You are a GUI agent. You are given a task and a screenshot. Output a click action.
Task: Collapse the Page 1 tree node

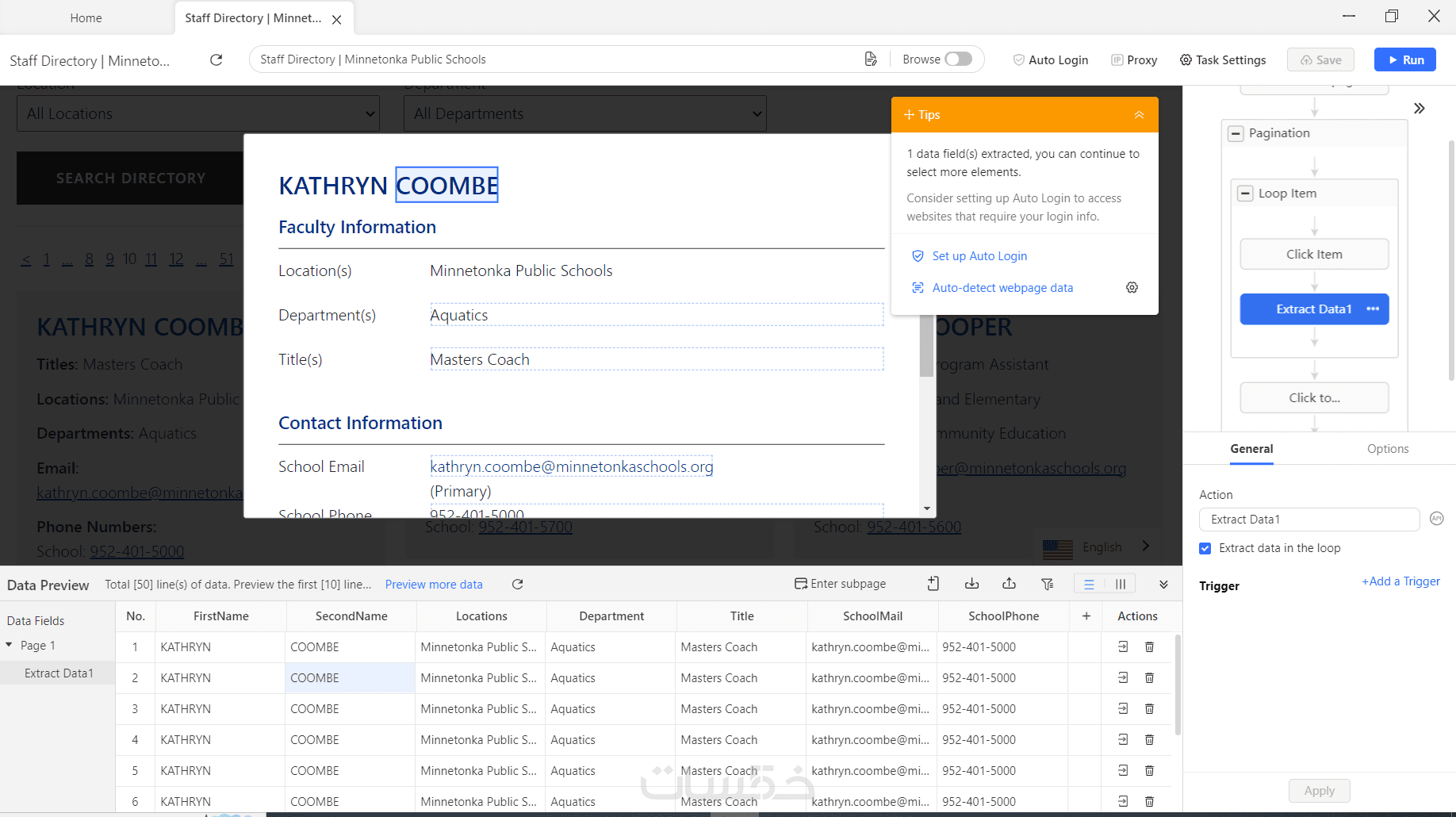(x=10, y=645)
